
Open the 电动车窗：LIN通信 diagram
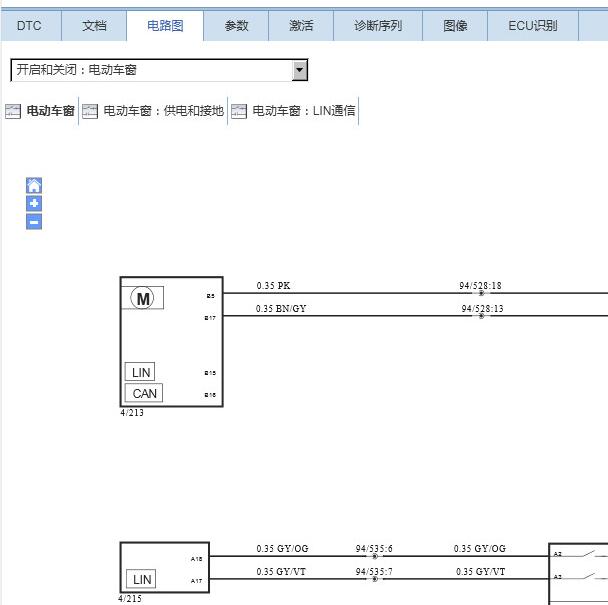click(304, 111)
